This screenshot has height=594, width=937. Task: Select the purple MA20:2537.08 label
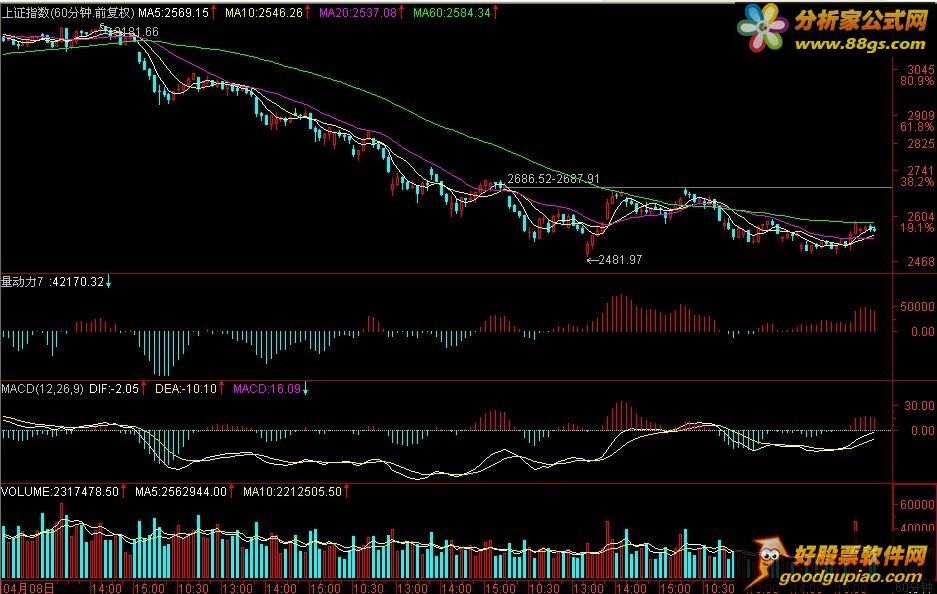357,13
